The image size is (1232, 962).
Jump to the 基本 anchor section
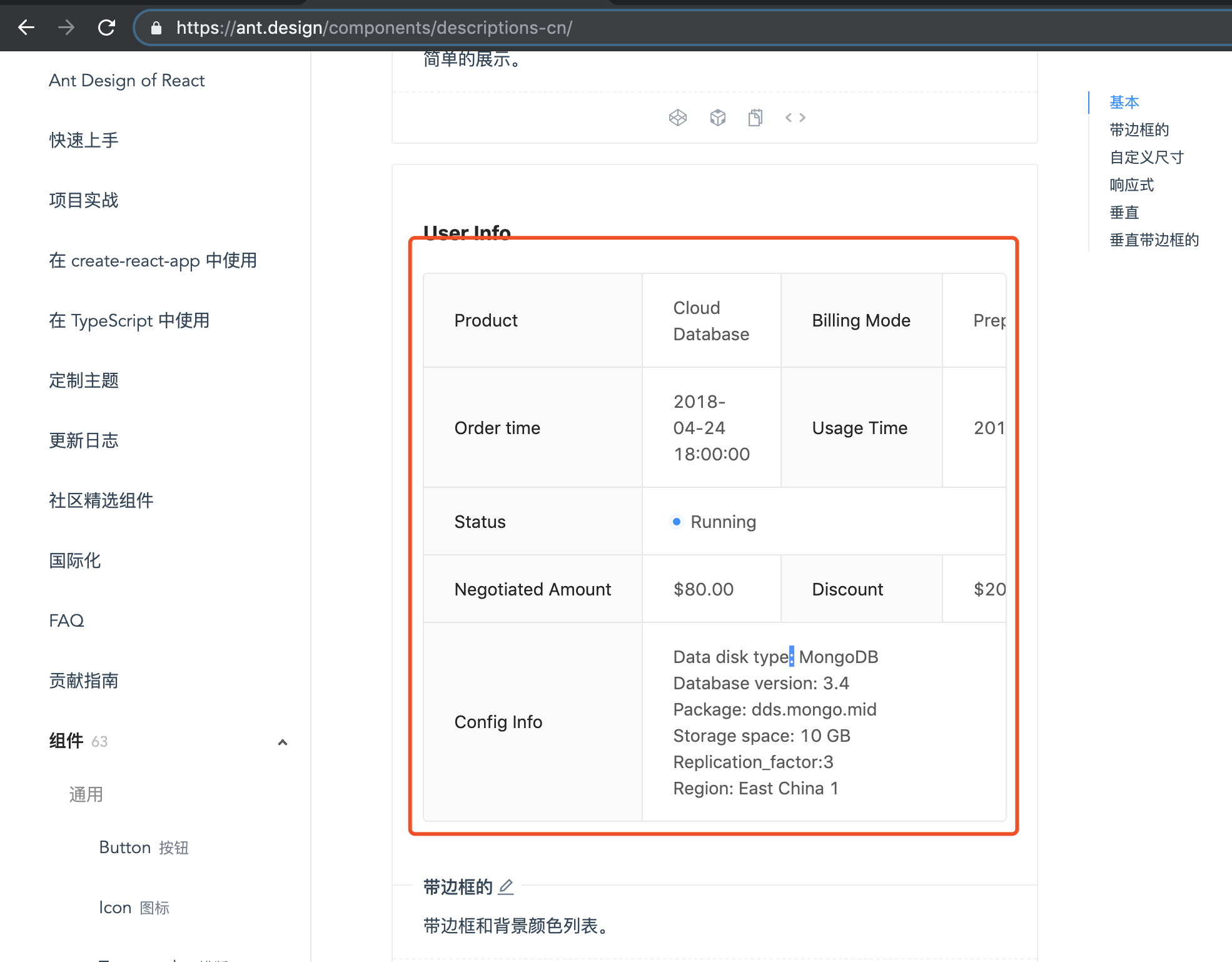coord(1124,102)
